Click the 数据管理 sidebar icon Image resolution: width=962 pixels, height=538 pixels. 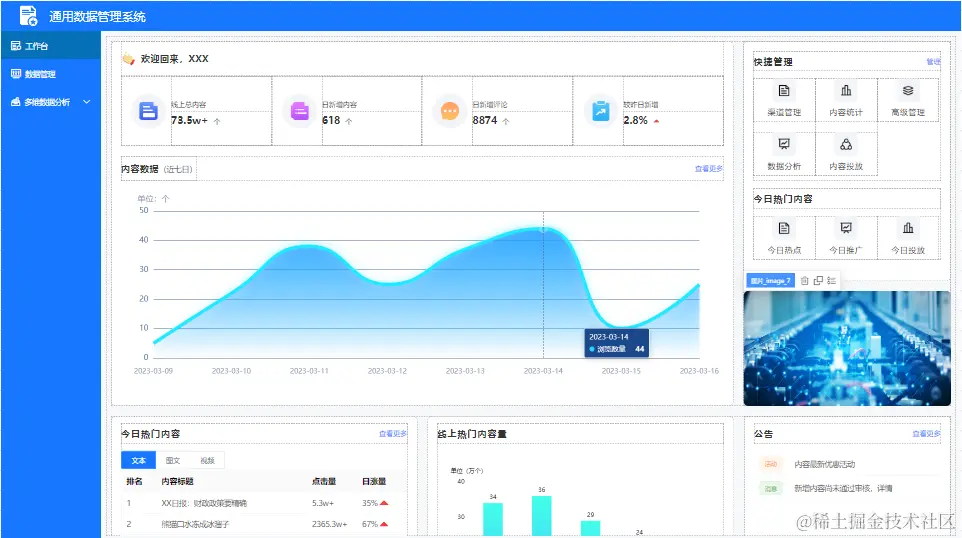(x=16, y=74)
